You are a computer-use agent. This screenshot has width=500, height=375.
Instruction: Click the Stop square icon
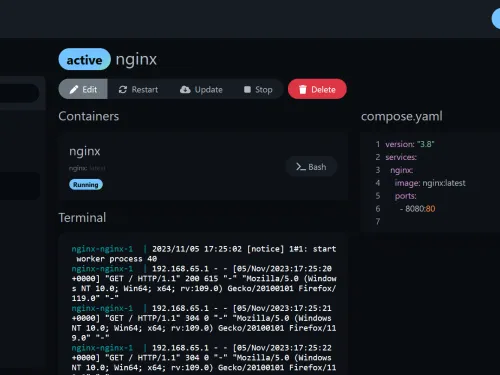247,89
